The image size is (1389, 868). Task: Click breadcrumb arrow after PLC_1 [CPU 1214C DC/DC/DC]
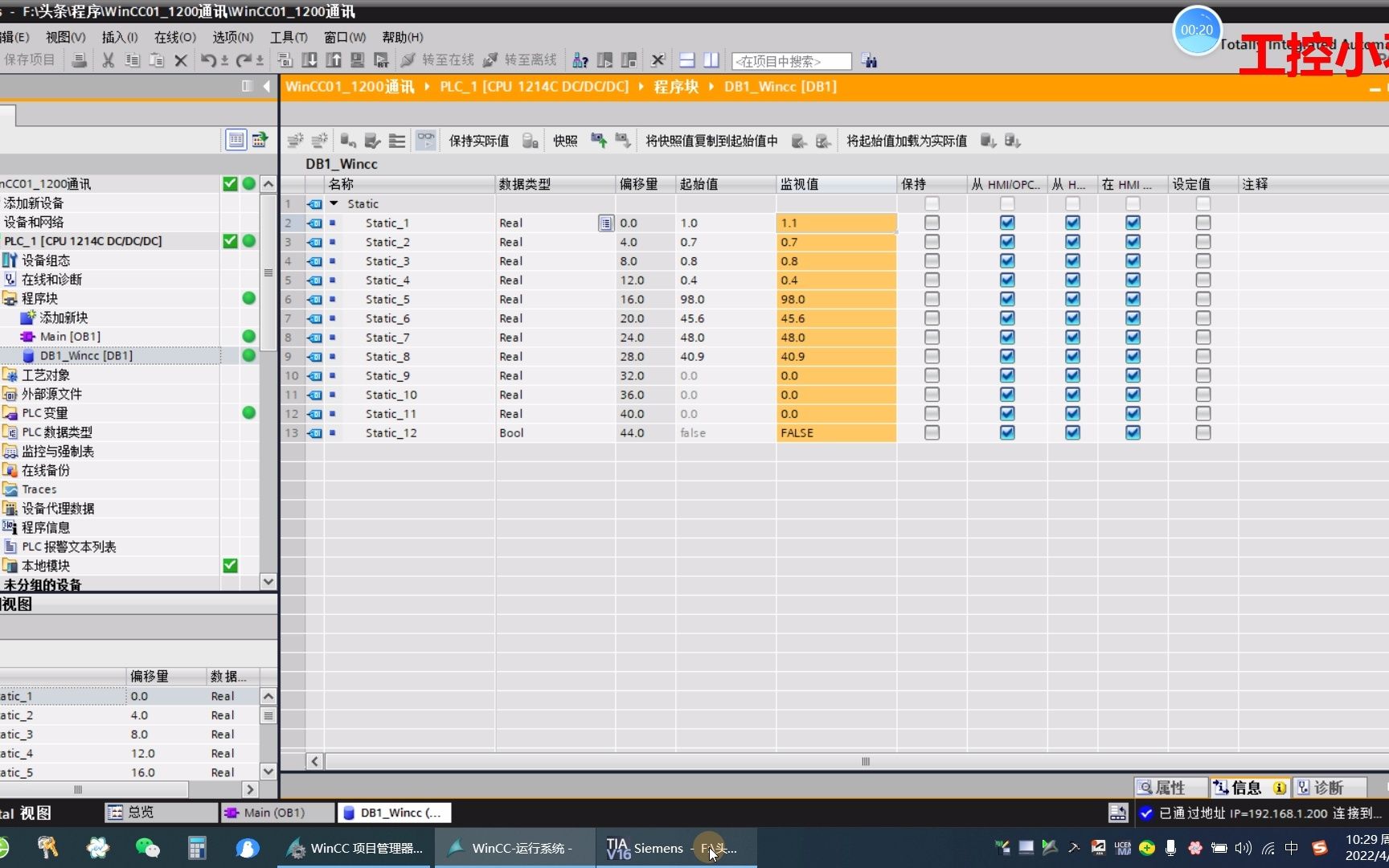pos(641,87)
